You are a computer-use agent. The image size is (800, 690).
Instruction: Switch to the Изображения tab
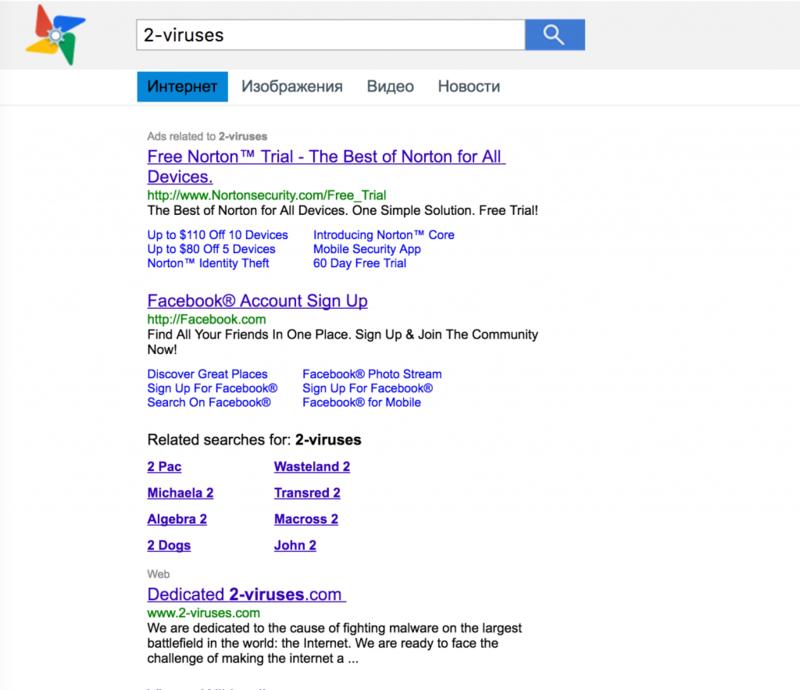pos(292,86)
